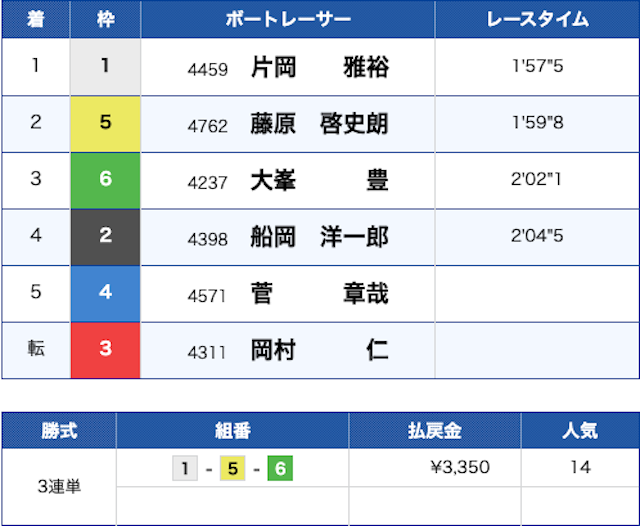Click the blue lane 4 badge
The image size is (640, 526).
(105, 294)
